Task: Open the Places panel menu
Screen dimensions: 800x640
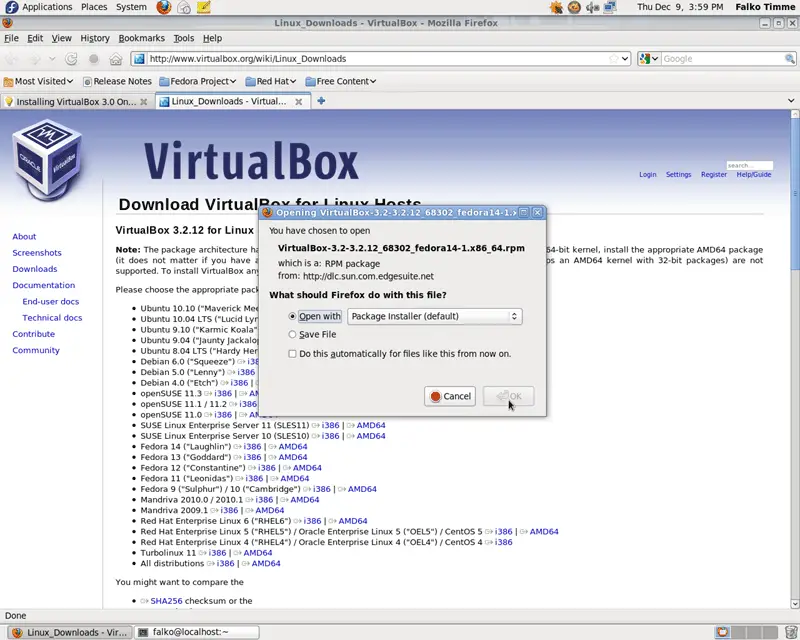Action: pos(94,7)
